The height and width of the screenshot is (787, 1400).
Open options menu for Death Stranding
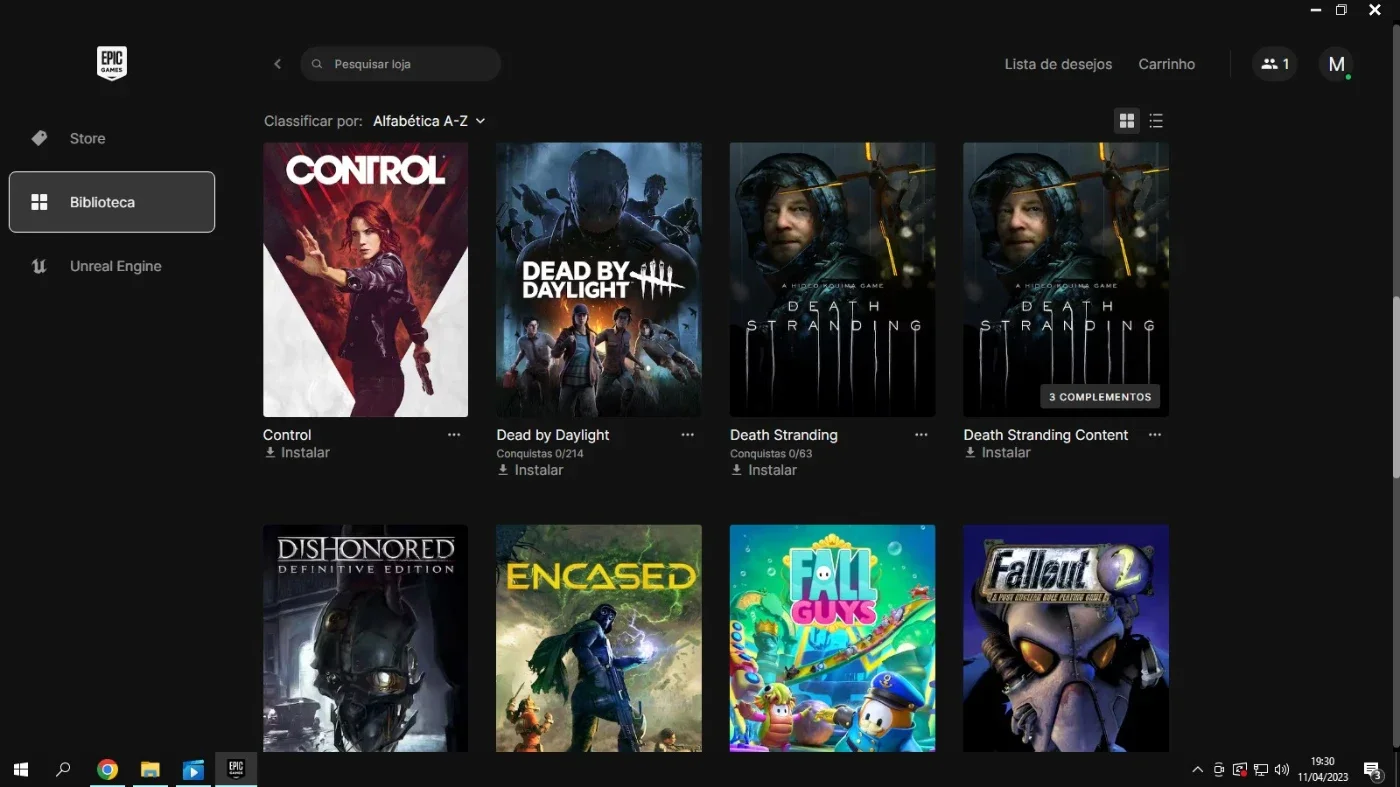pyautogui.click(x=921, y=435)
